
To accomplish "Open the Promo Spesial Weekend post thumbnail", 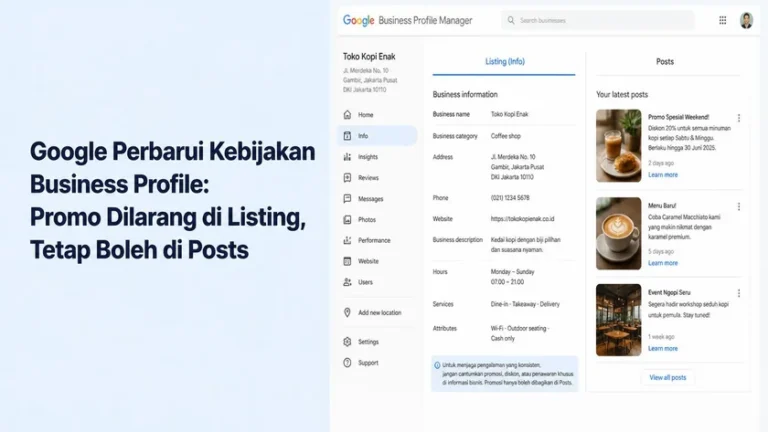I will (619, 145).
